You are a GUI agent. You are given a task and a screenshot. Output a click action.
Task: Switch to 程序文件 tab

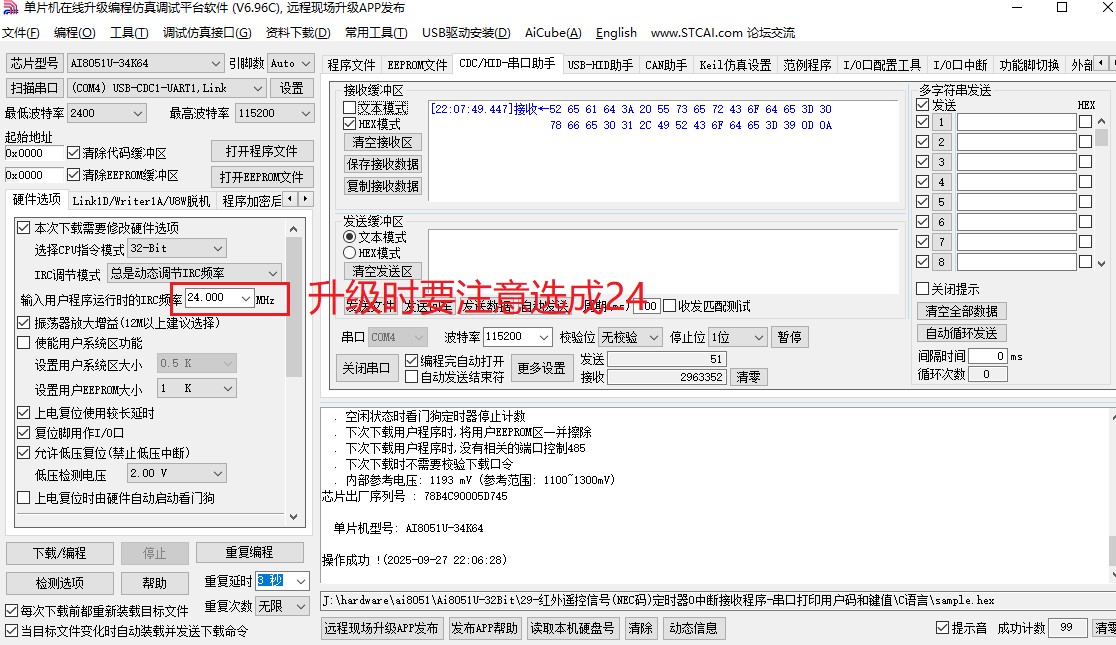click(x=351, y=65)
